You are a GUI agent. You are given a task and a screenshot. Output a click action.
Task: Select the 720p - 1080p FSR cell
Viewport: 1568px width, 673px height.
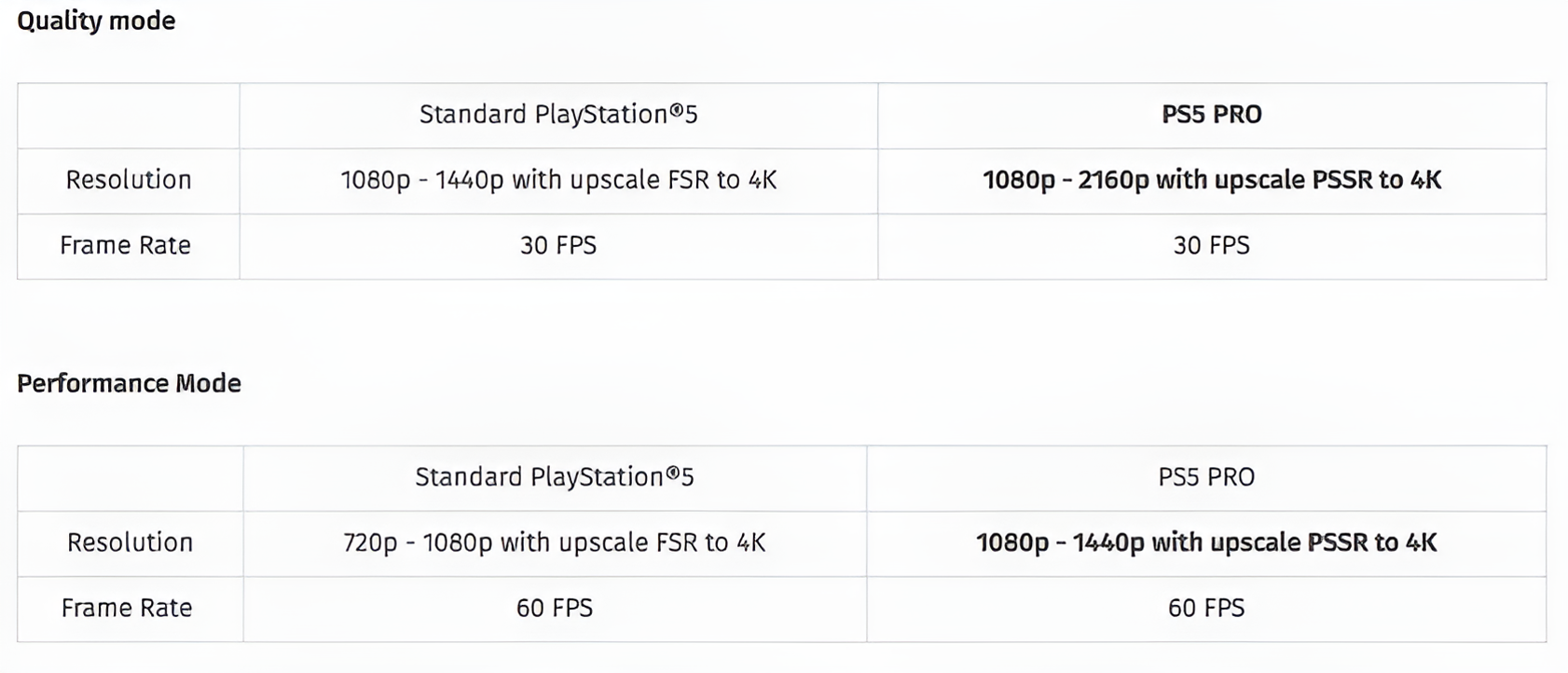(555, 543)
